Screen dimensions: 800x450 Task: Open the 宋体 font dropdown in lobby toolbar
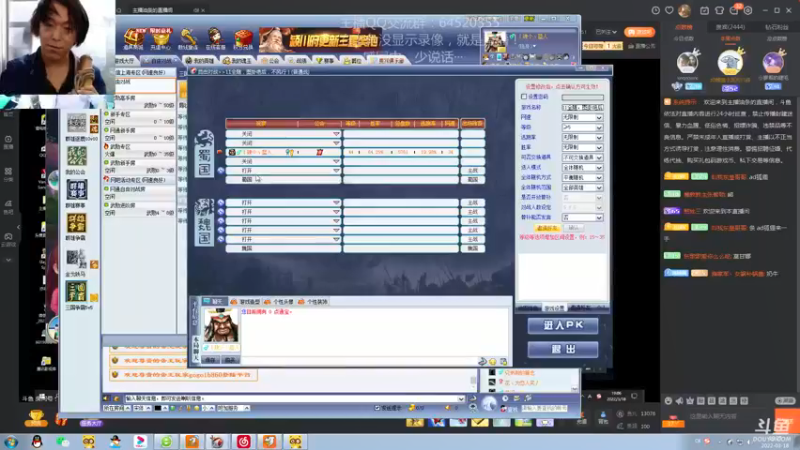pos(141,408)
